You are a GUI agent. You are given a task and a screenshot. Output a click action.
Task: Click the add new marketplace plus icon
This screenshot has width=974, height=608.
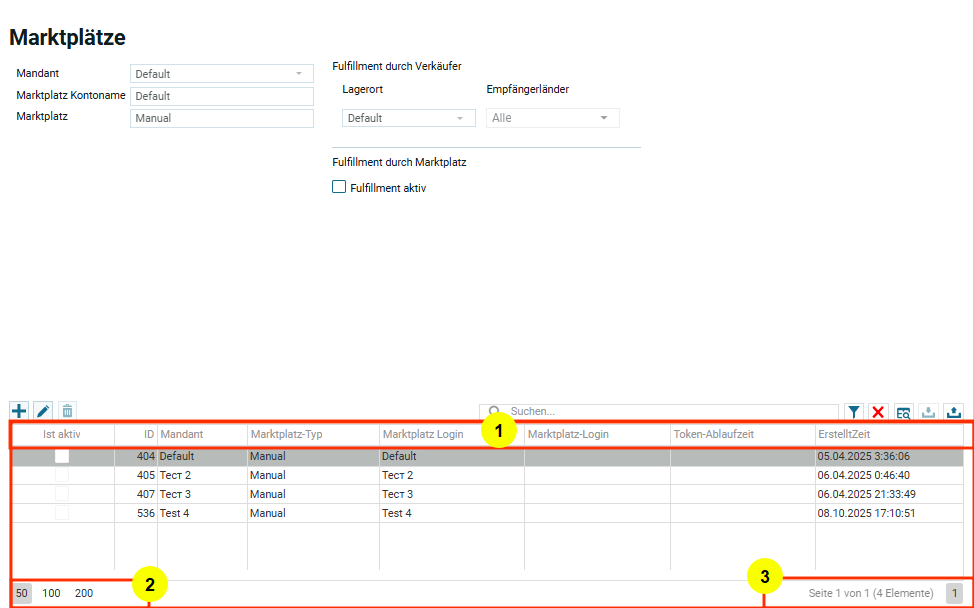click(19, 411)
